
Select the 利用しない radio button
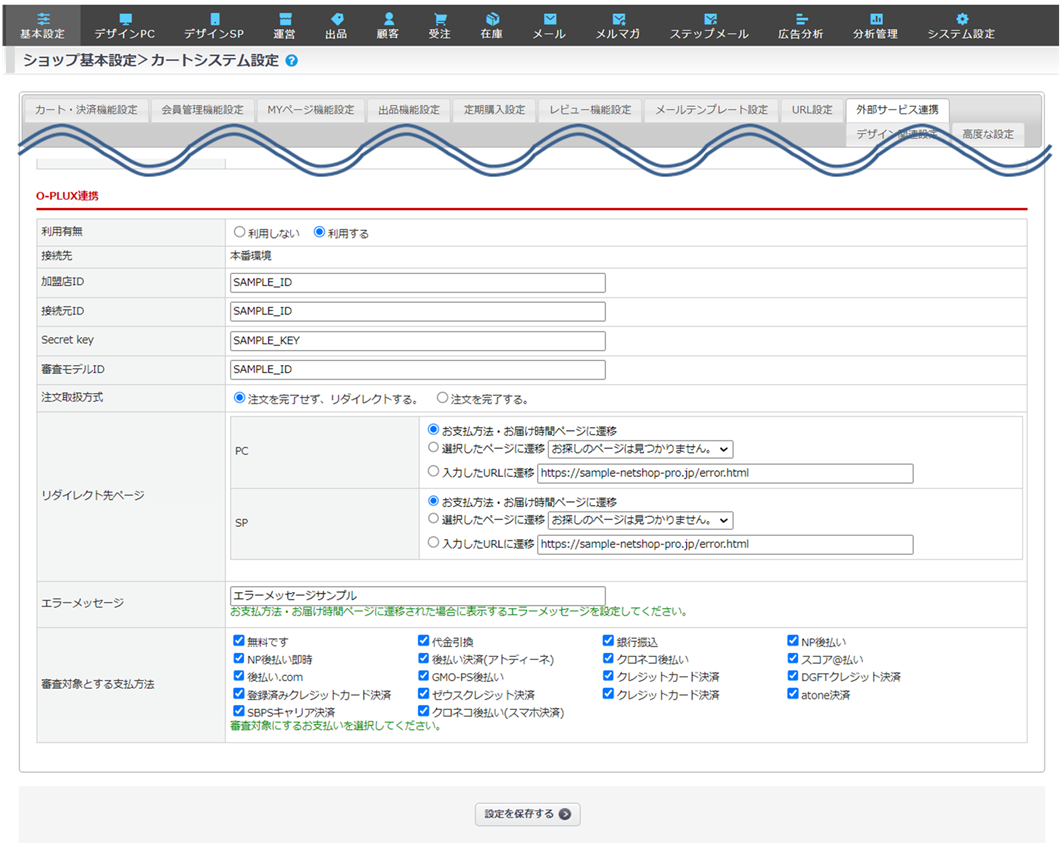pos(239,232)
